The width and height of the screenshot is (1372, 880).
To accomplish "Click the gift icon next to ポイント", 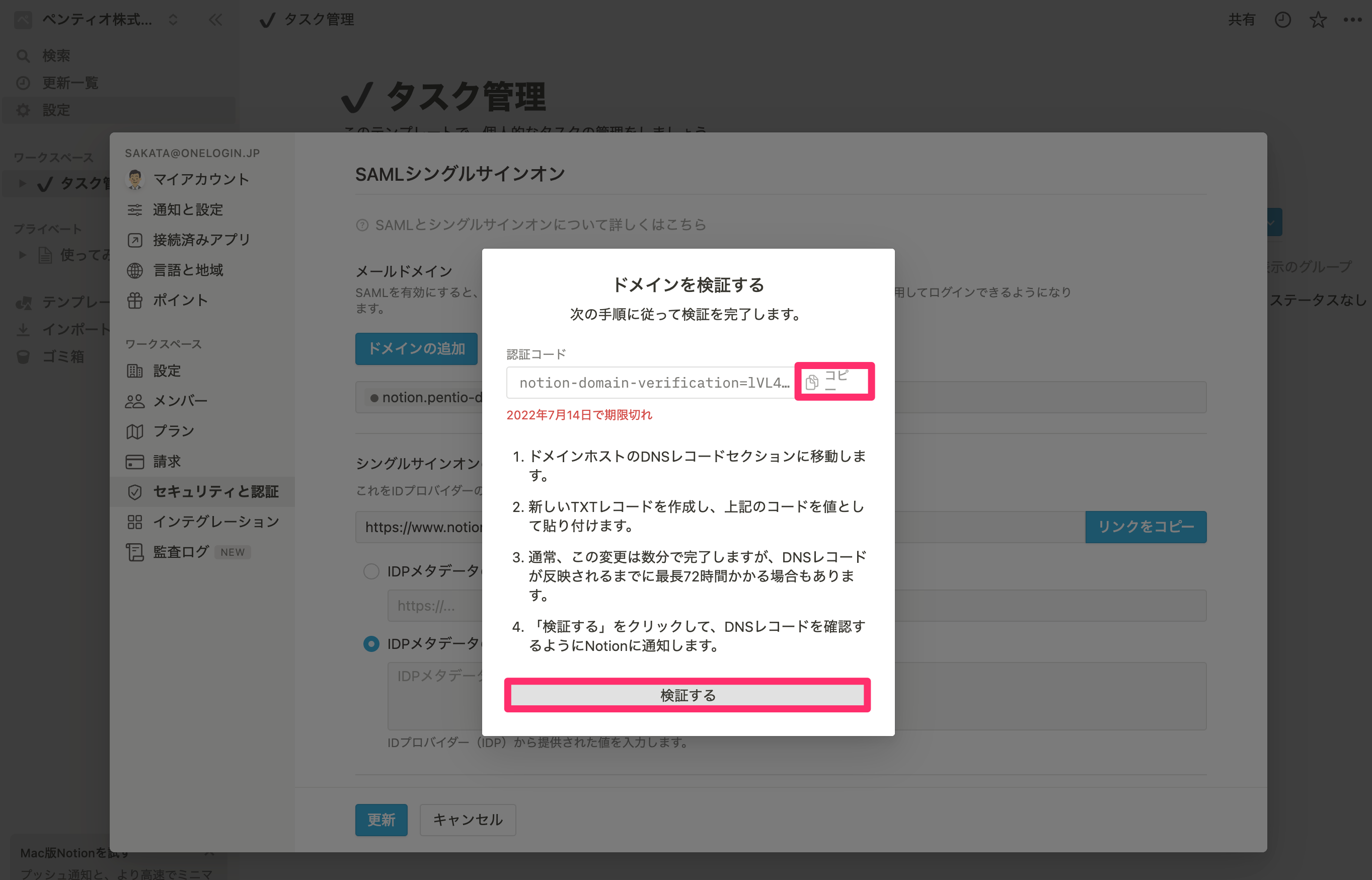I will pos(135,301).
